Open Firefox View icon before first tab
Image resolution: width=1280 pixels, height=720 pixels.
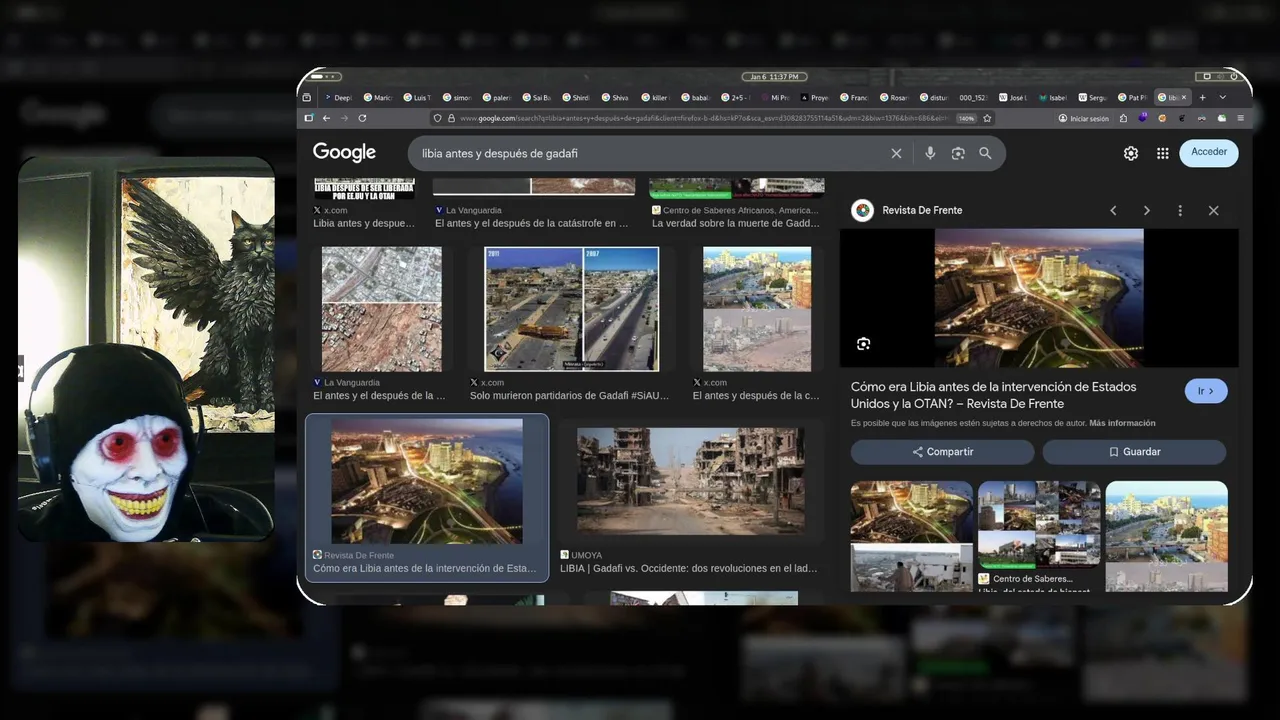tap(307, 97)
